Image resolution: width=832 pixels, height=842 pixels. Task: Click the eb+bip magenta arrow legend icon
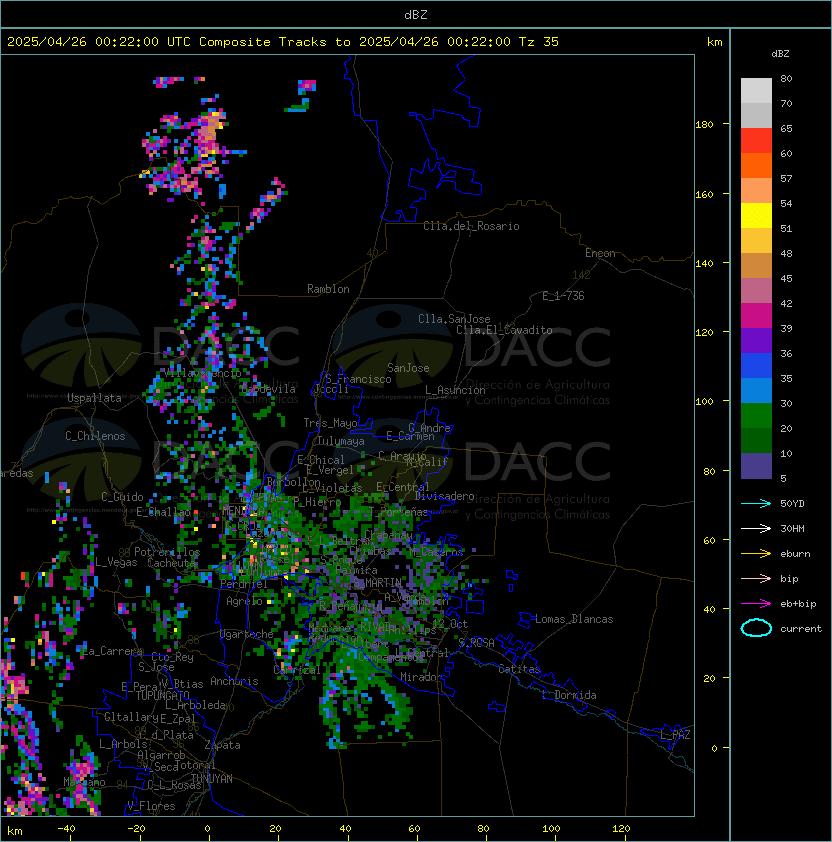point(756,604)
